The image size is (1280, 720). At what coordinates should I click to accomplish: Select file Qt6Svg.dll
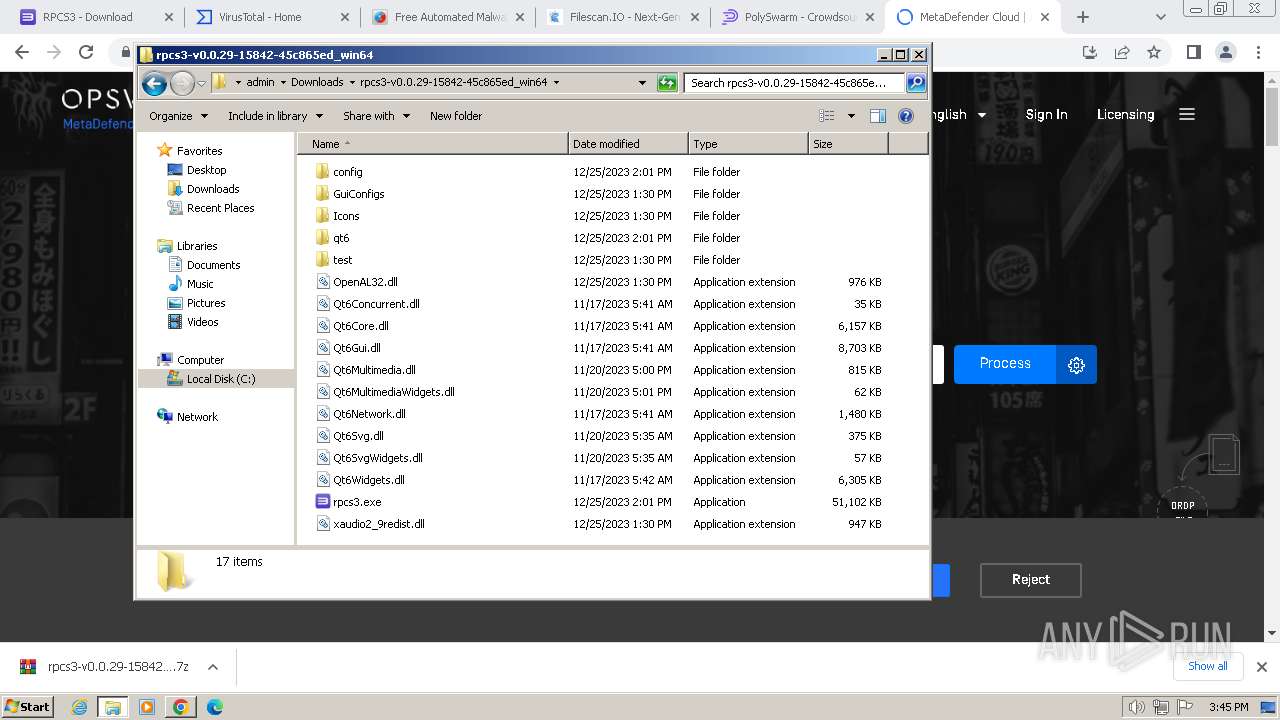click(x=358, y=436)
